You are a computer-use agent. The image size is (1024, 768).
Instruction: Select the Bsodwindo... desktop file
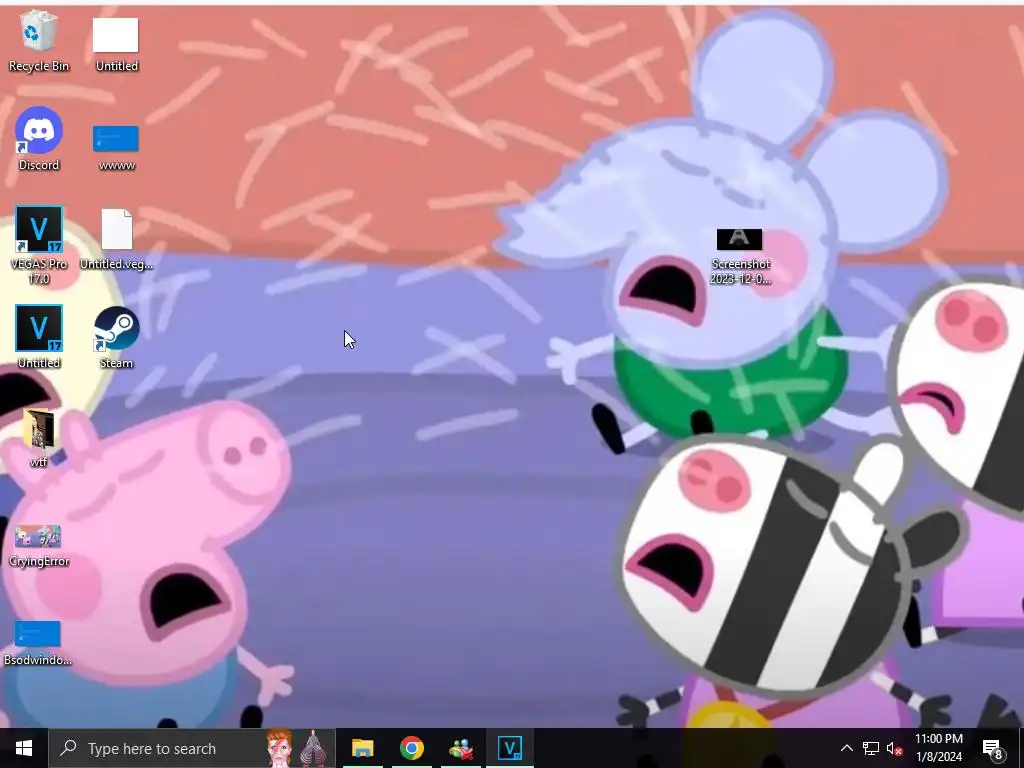point(38,643)
